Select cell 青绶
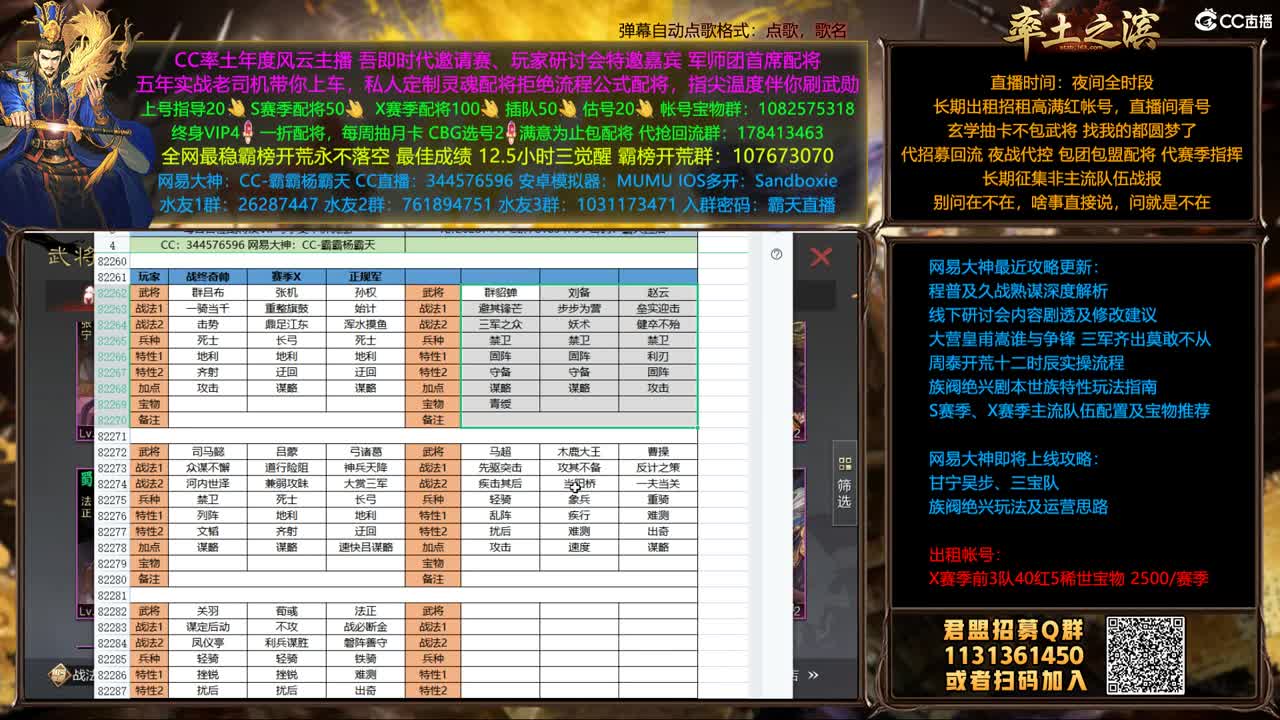1280x720 pixels. click(x=500, y=404)
